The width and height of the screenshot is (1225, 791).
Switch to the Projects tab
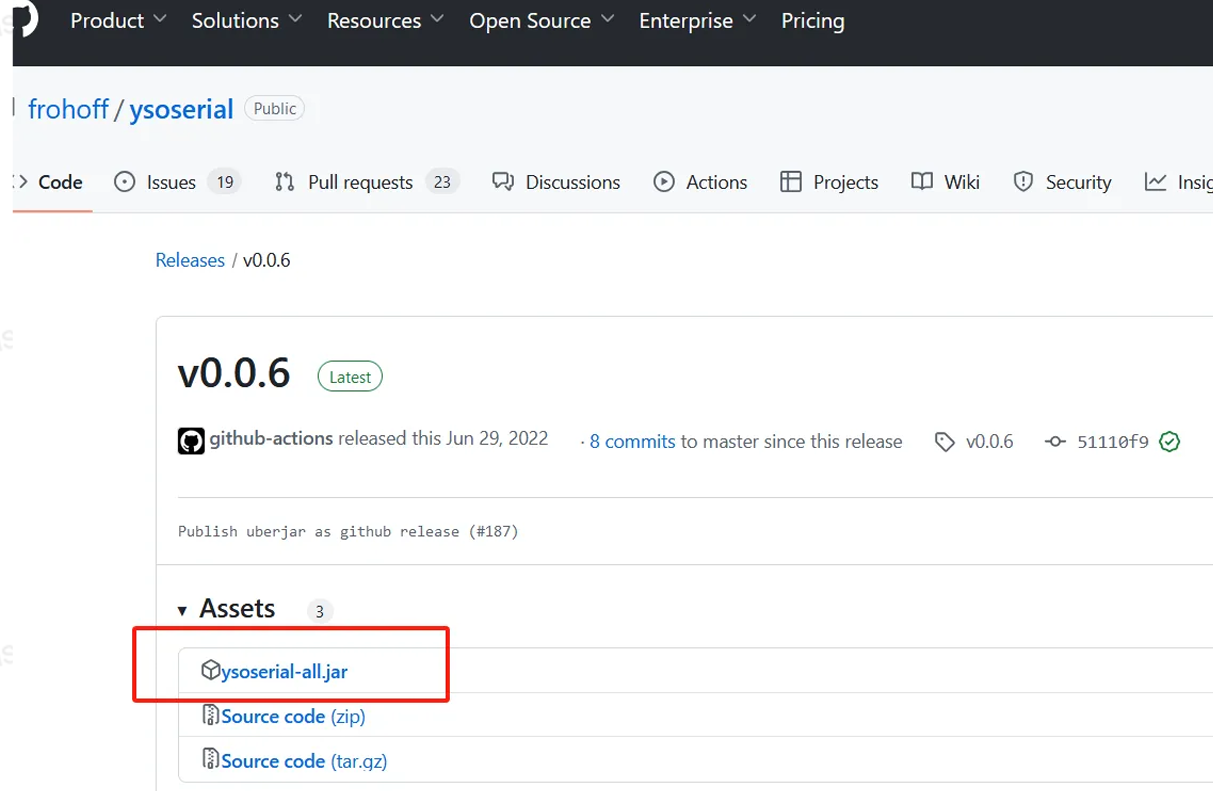pyautogui.click(x=829, y=182)
